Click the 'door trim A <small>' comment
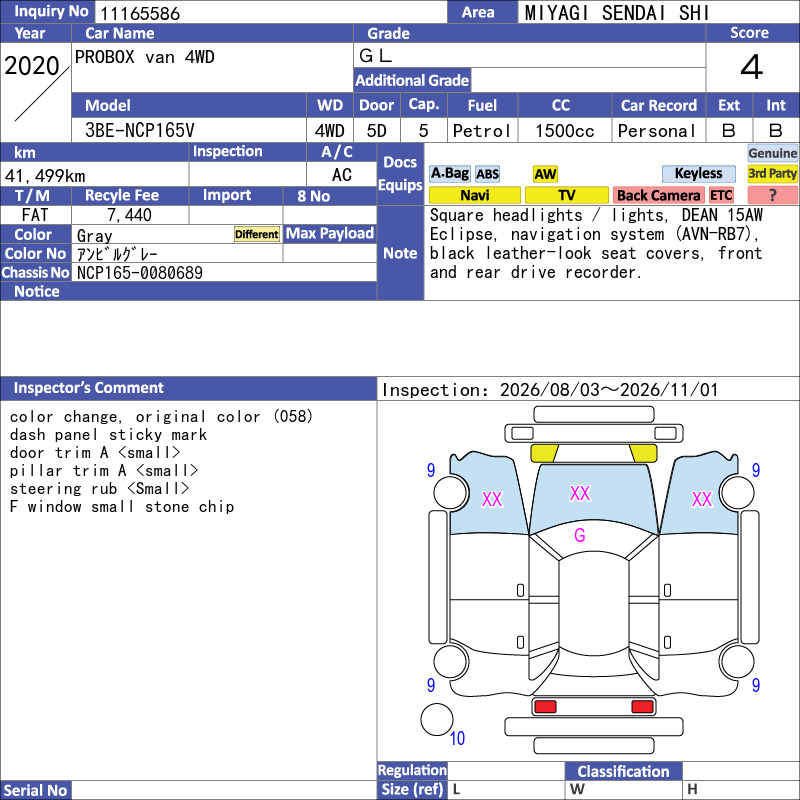This screenshot has height=800, width=800. click(95, 453)
